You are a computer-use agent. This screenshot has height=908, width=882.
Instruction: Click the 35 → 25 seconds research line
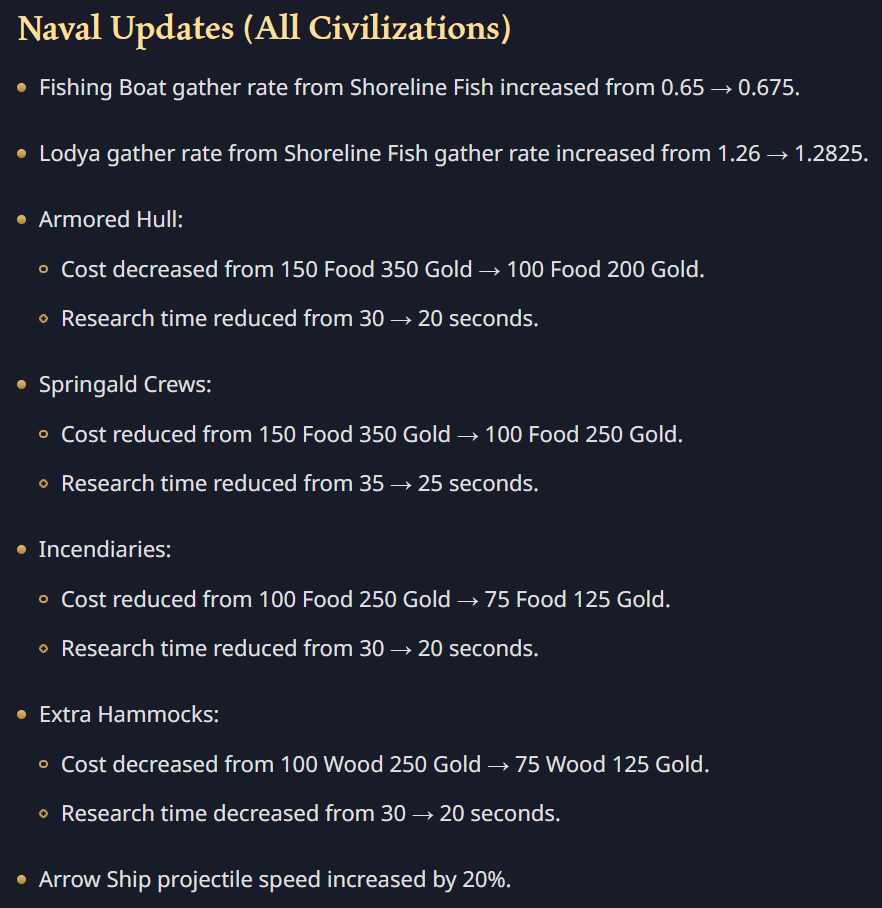coord(299,484)
